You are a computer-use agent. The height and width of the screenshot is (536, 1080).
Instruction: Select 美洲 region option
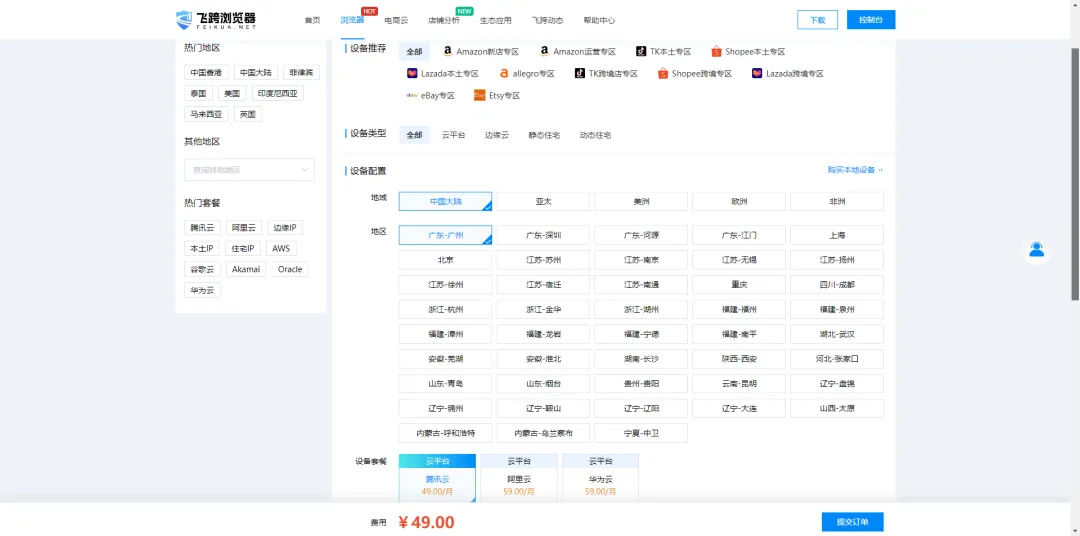pos(641,202)
